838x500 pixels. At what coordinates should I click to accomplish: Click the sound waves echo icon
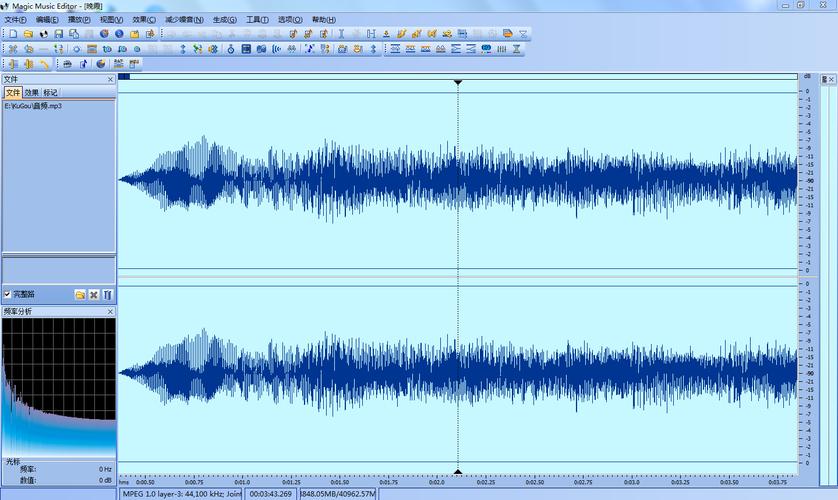[x=276, y=49]
